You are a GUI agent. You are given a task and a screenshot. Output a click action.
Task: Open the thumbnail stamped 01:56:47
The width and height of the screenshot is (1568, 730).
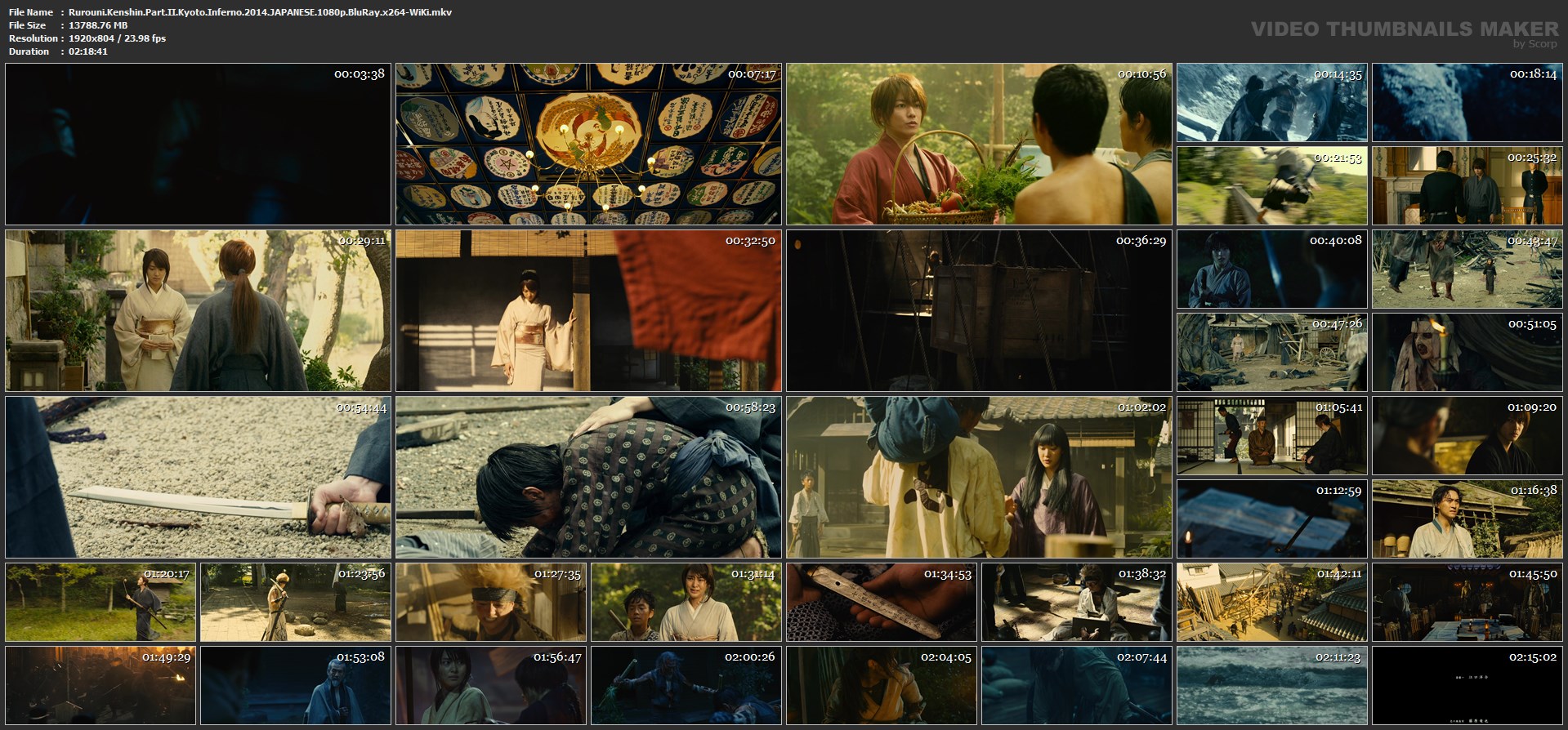491,685
